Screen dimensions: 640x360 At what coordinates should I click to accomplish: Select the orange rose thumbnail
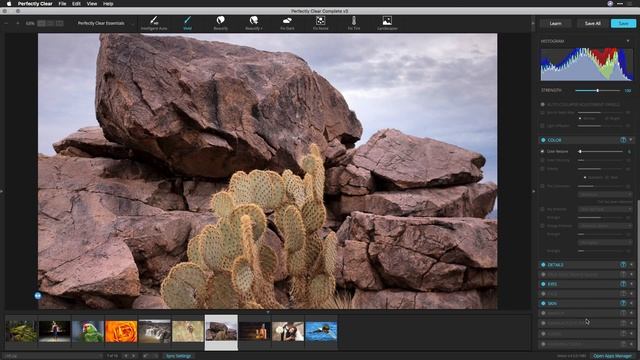[x=121, y=331]
